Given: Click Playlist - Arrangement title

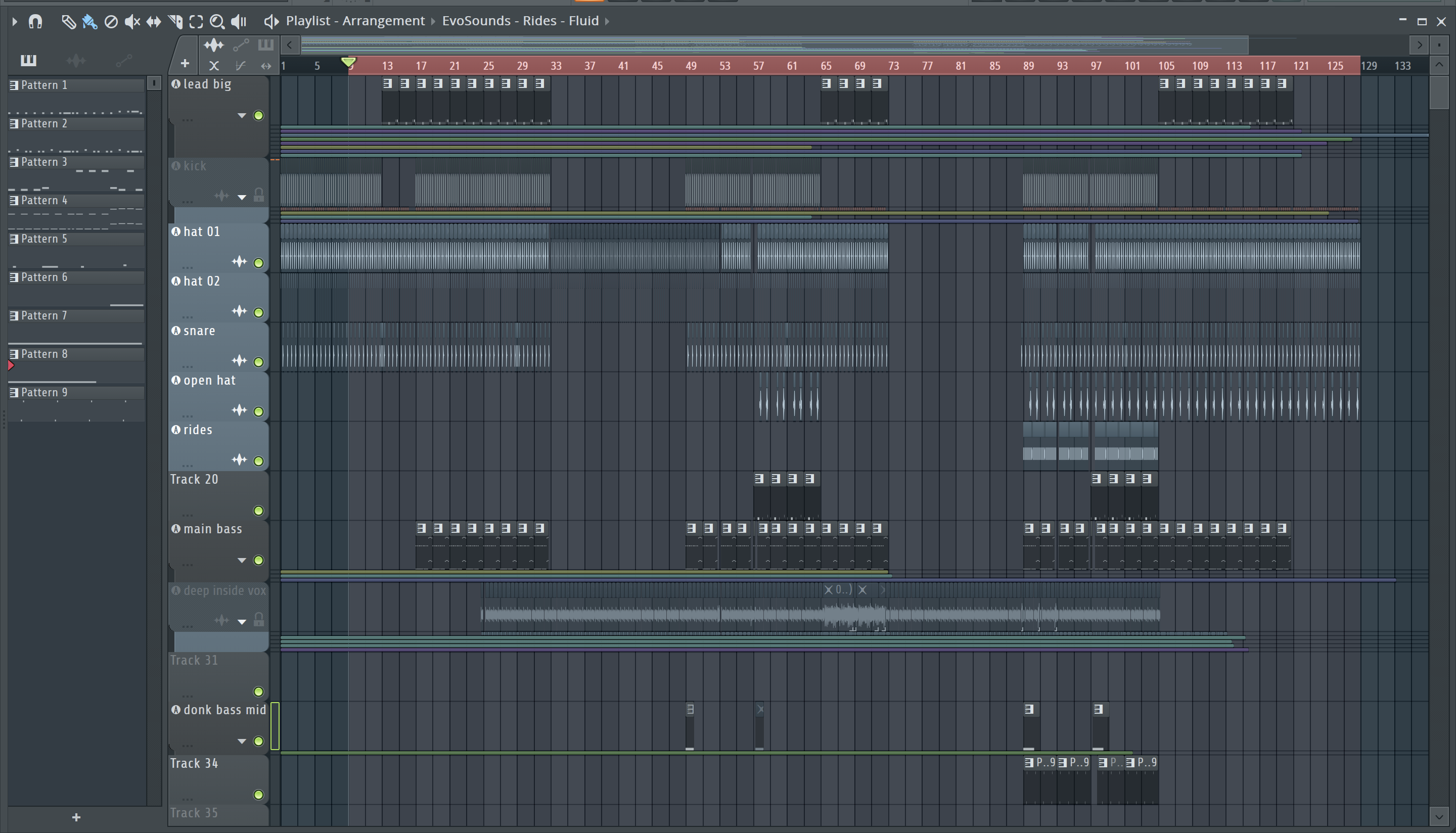Looking at the screenshot, I should click(x=355, y=21).
